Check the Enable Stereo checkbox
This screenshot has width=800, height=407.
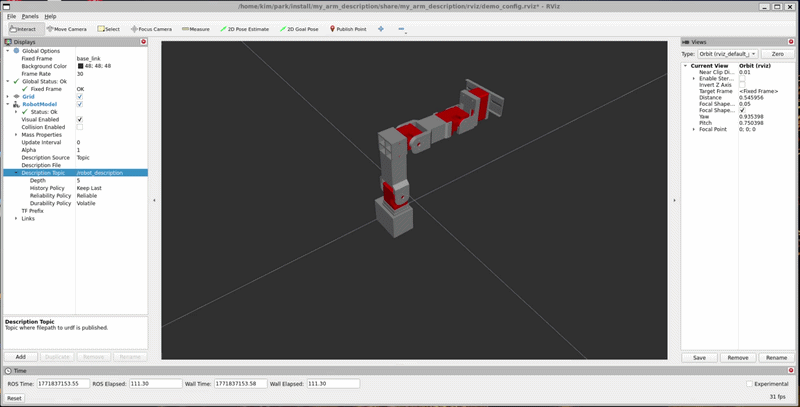point(742,79)
